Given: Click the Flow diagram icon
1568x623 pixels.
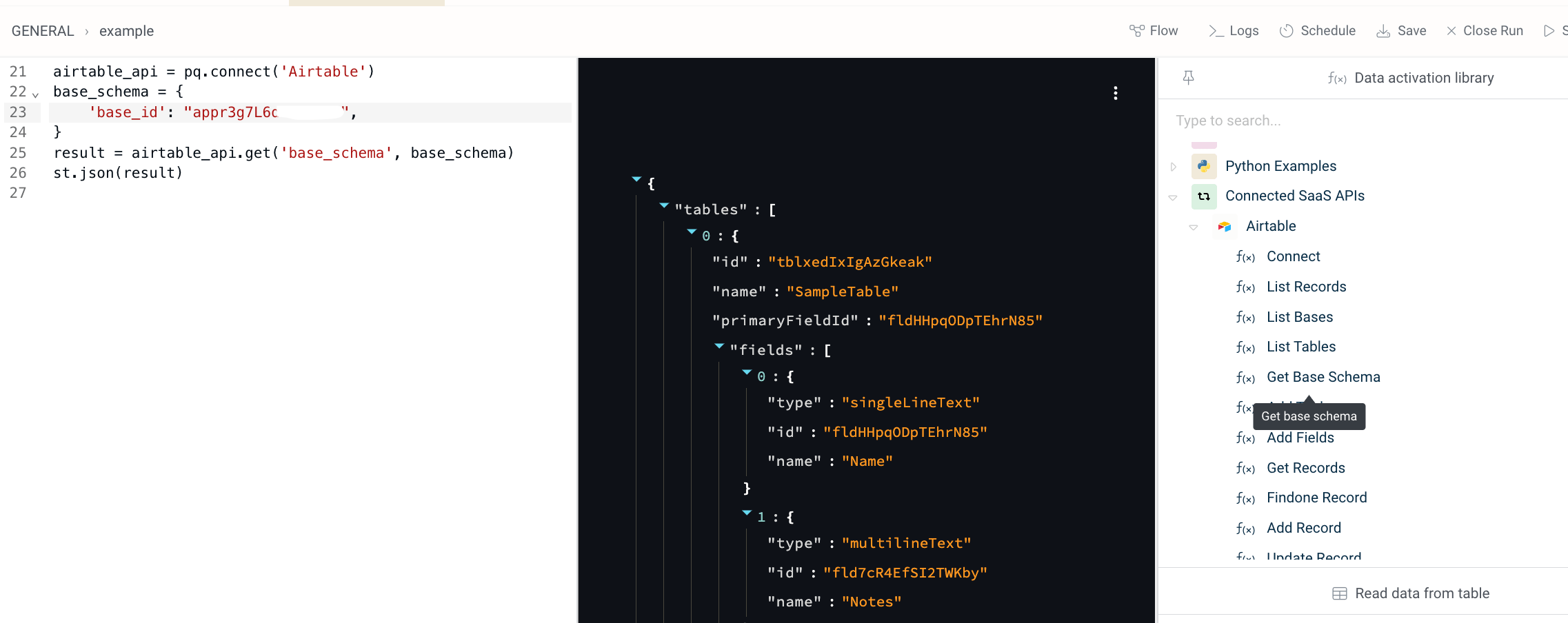Looking at the screenshot, I should (x=1137, y=31).
